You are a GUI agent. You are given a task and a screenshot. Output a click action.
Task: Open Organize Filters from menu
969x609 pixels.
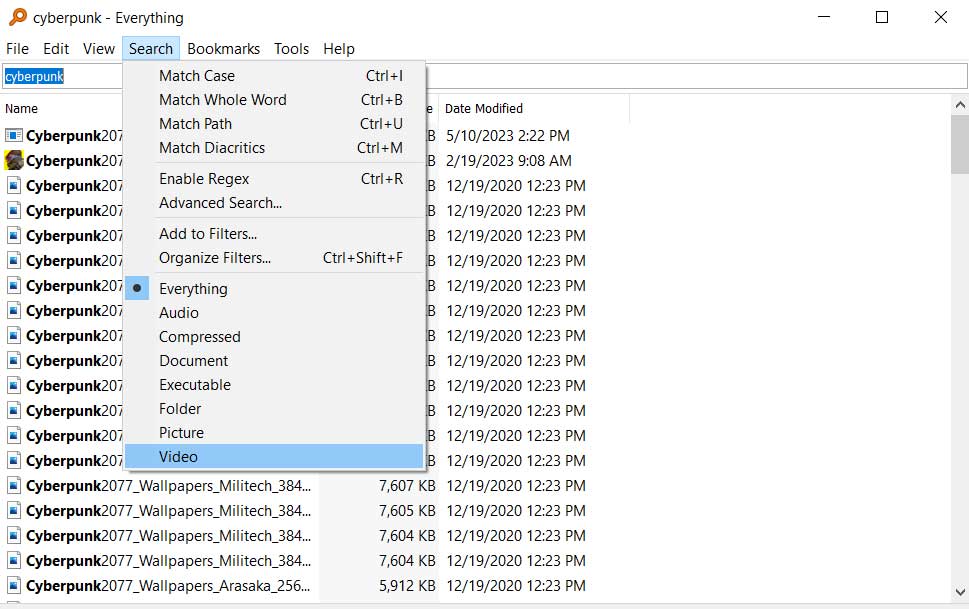pos(274,258)
